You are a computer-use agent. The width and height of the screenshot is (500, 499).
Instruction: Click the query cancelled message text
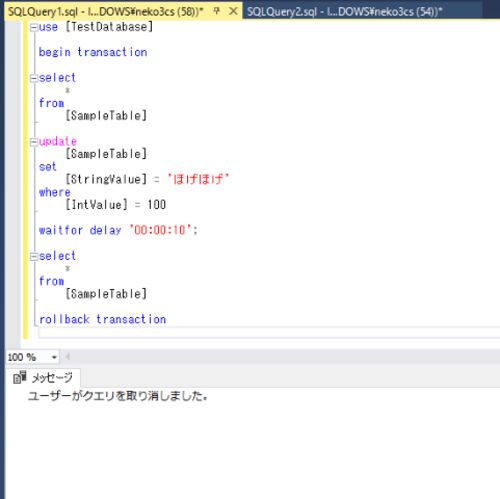click(117, 396)
